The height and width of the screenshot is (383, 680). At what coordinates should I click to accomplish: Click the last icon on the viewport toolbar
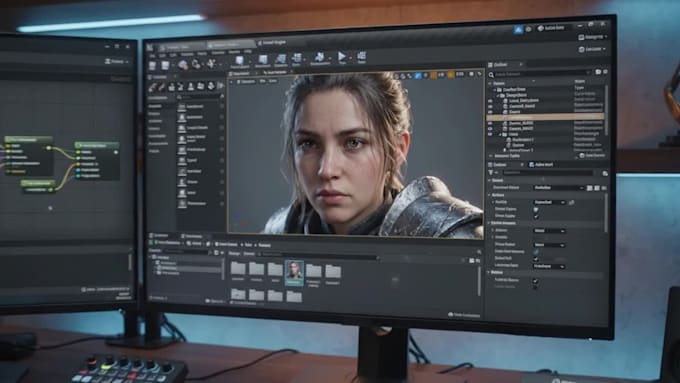(480, 74)
